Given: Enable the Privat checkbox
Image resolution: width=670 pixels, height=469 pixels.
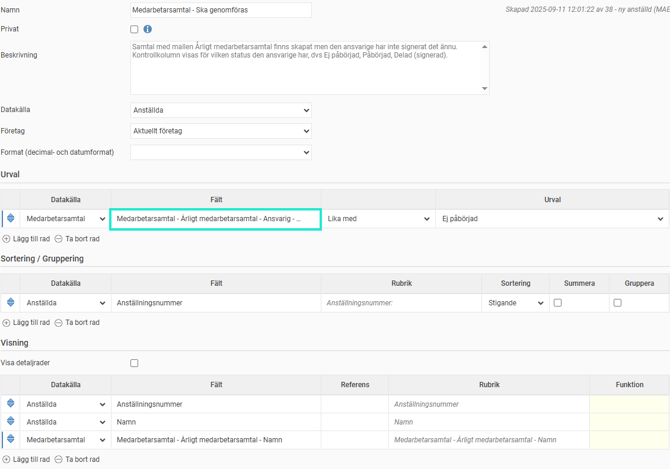Looking at the screenshot, I should click(x=135, y=30).
